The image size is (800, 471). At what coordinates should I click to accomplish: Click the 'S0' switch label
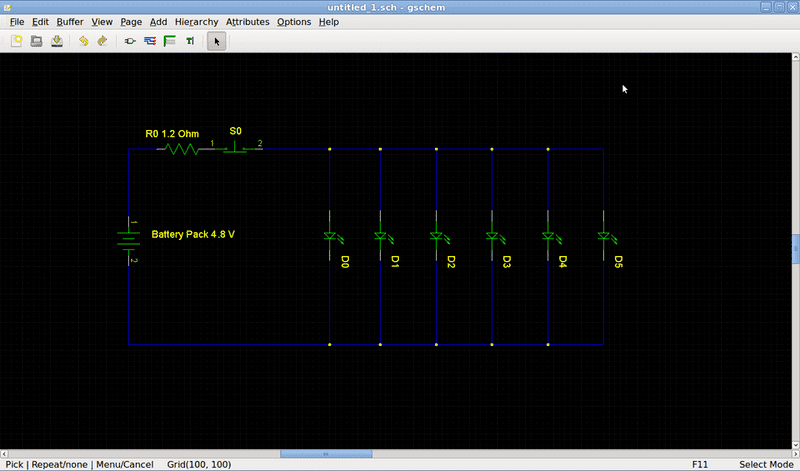[235, 131]
